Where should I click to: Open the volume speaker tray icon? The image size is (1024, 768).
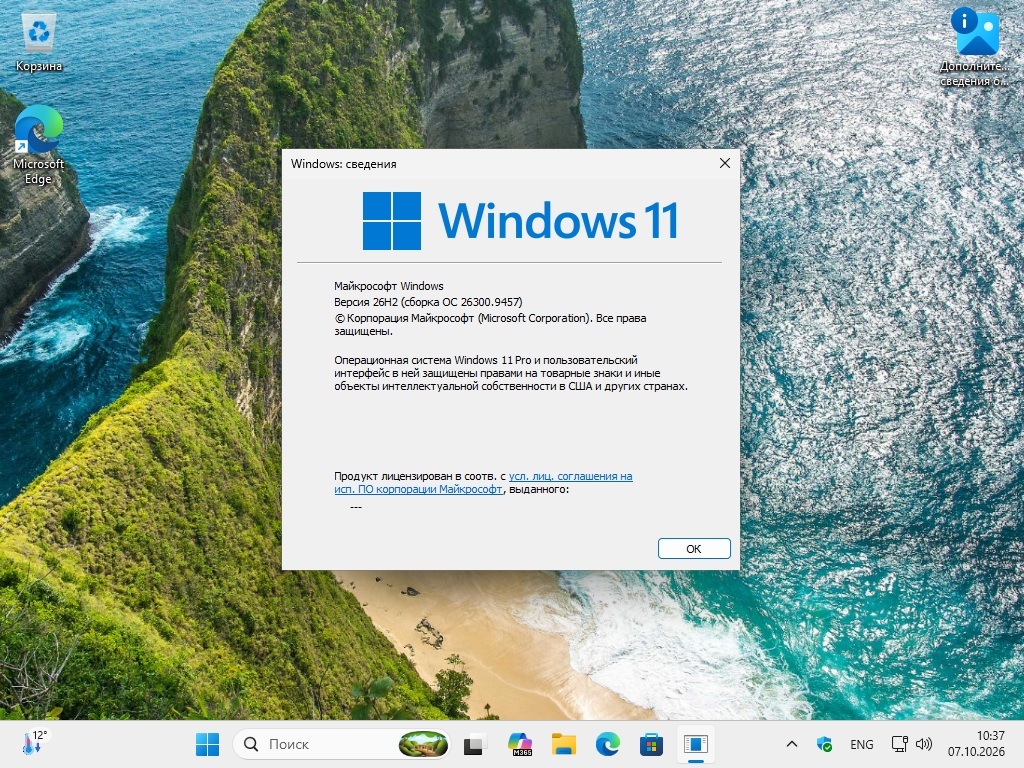[x=923, y=744]
